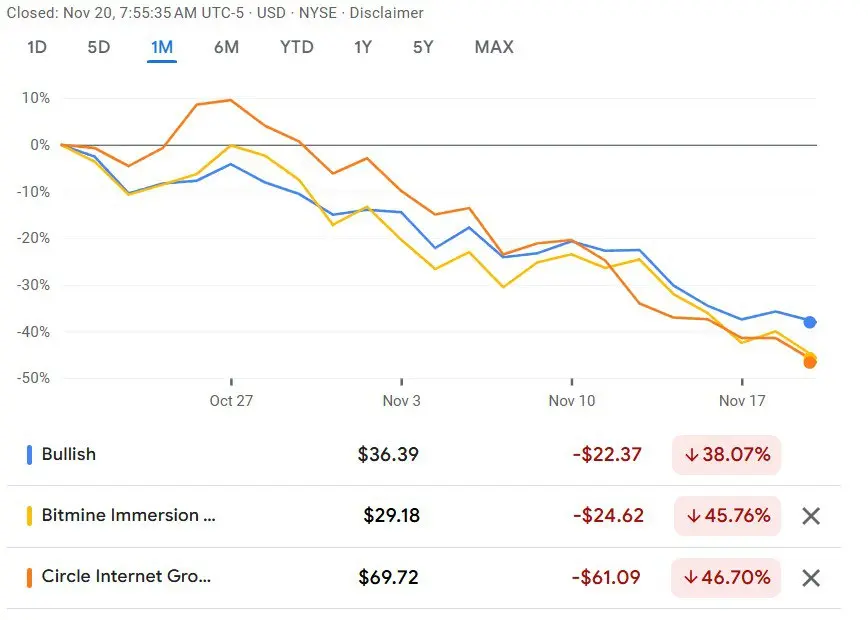Click Bullish blue color indicator
This screenshot has width=868, height=620.
pyautogui.click(x=29, y=455)
